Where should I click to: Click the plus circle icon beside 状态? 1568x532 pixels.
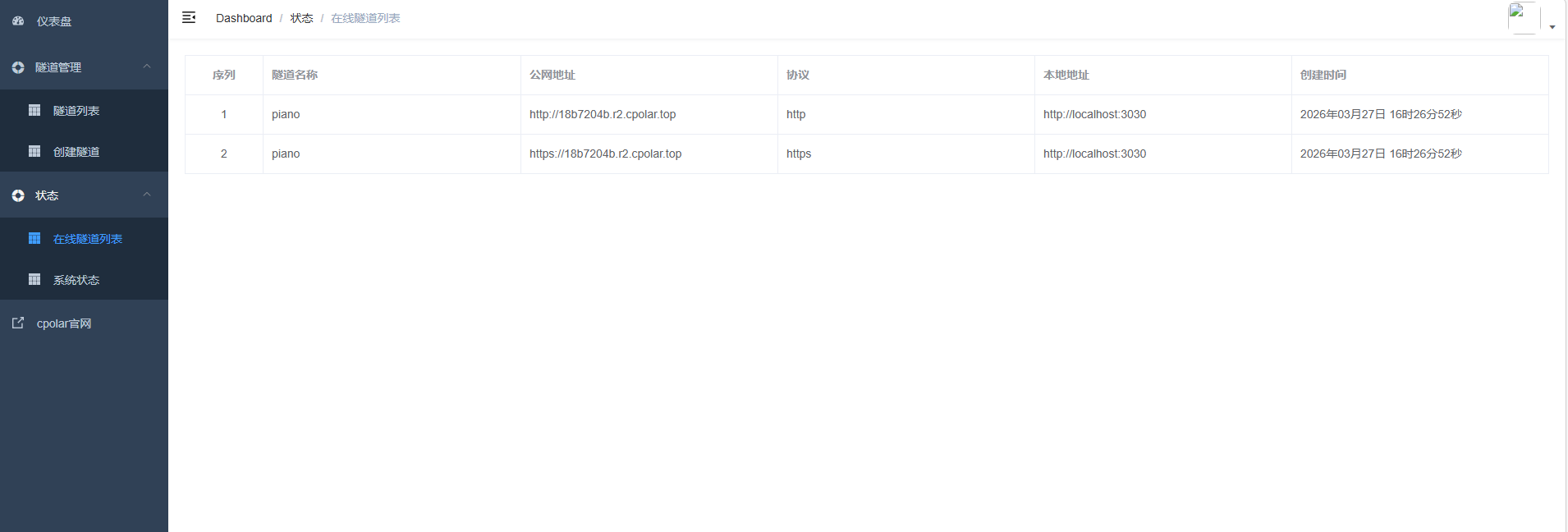pyautogui.click(x=18, y=195)
